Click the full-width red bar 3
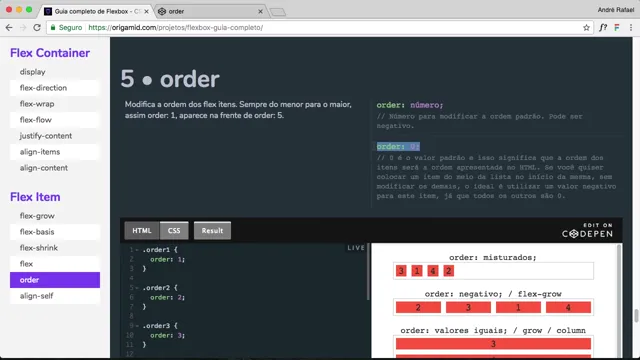 pyautogui.click(x=493, y=344)
